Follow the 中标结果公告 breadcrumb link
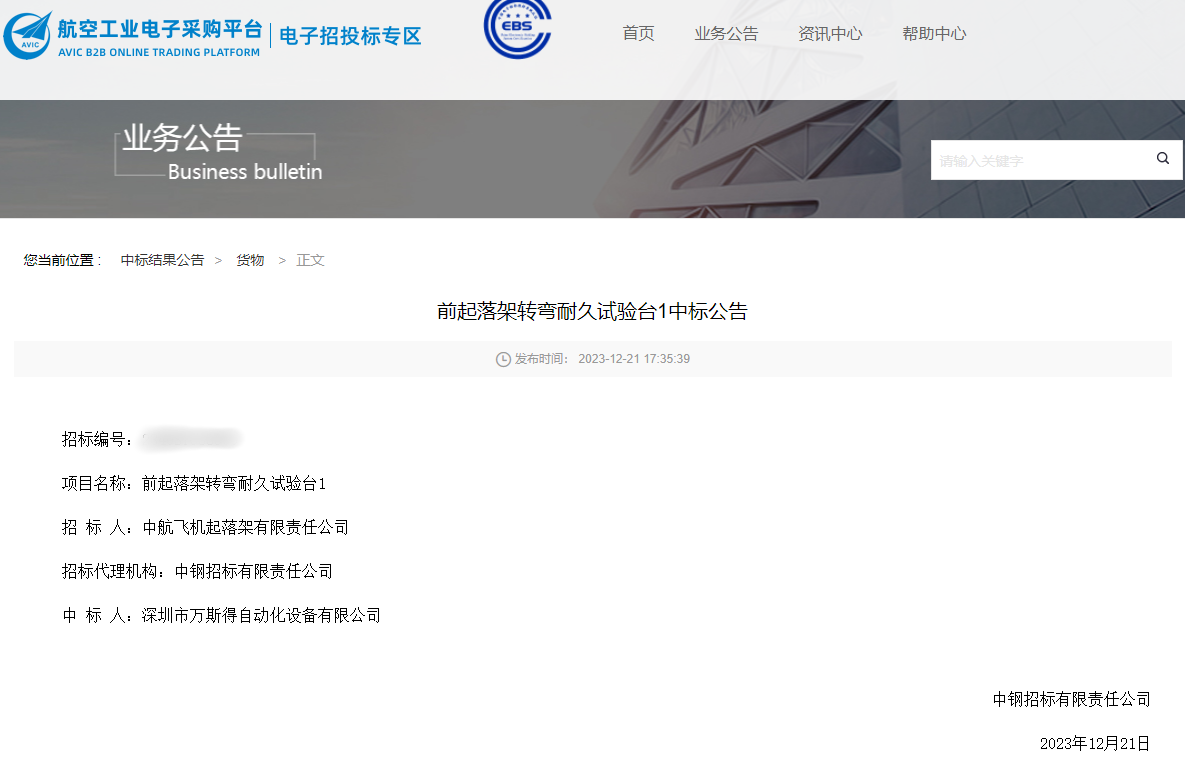 162,260
